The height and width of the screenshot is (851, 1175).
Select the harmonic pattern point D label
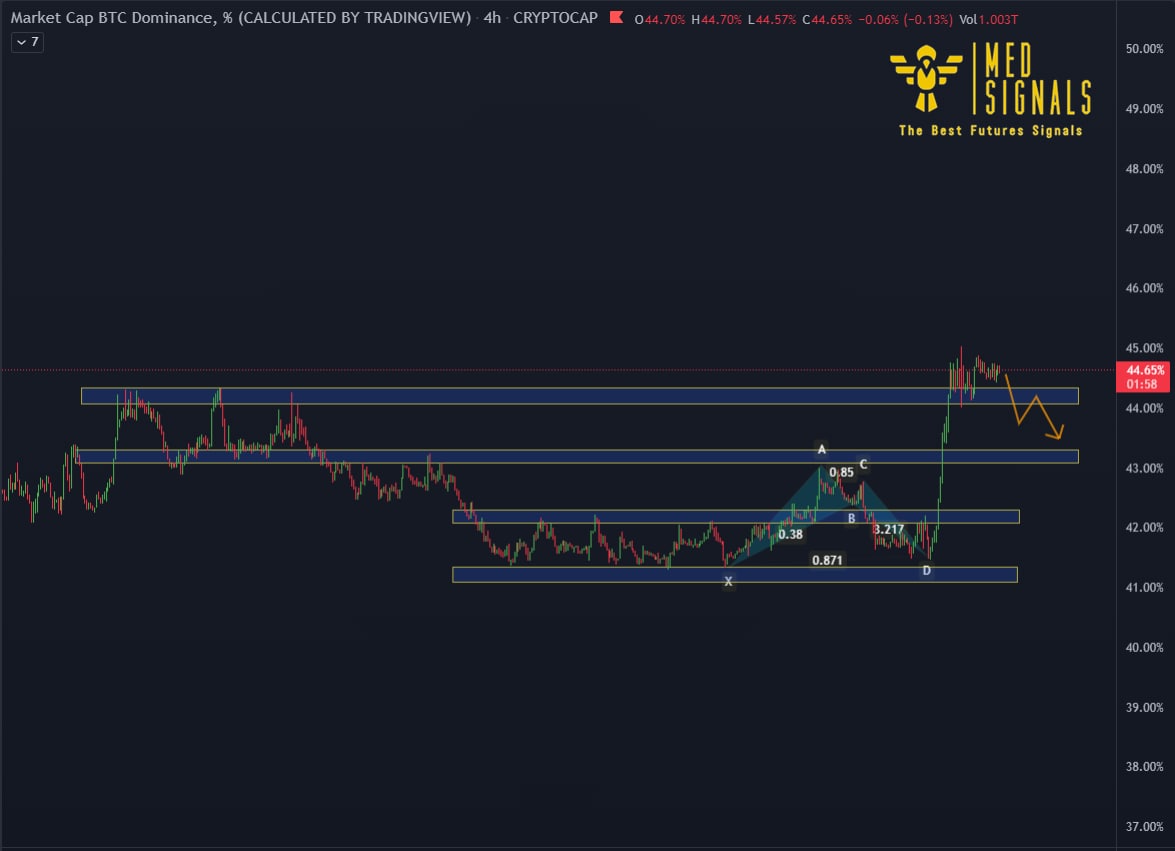click(x=927, y=570)
